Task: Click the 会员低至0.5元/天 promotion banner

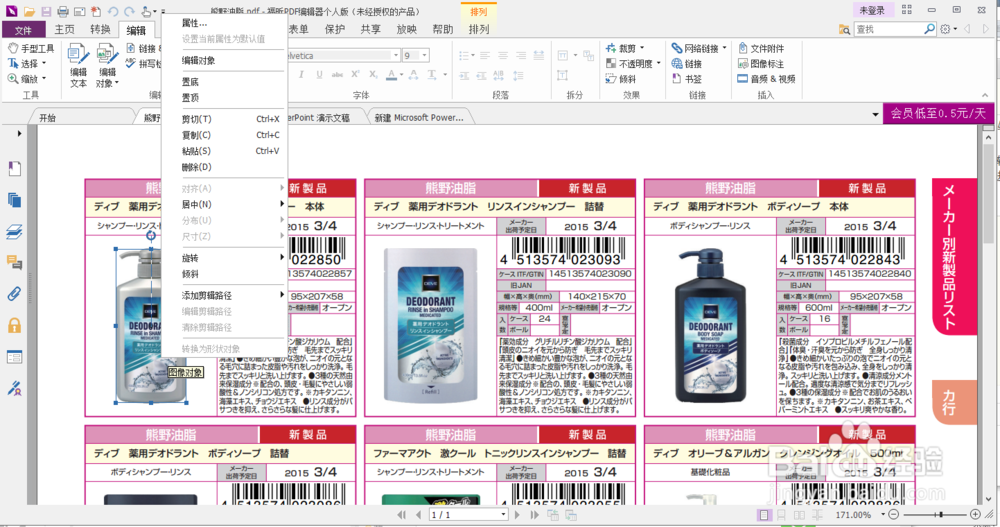Action: 938,114
